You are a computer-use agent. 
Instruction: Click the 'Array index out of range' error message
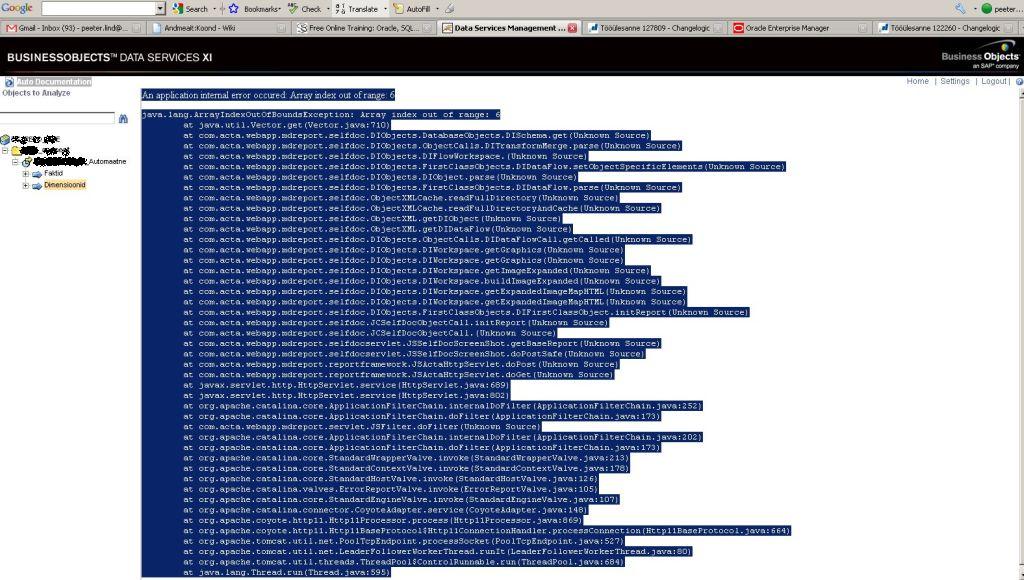[268, 95]
